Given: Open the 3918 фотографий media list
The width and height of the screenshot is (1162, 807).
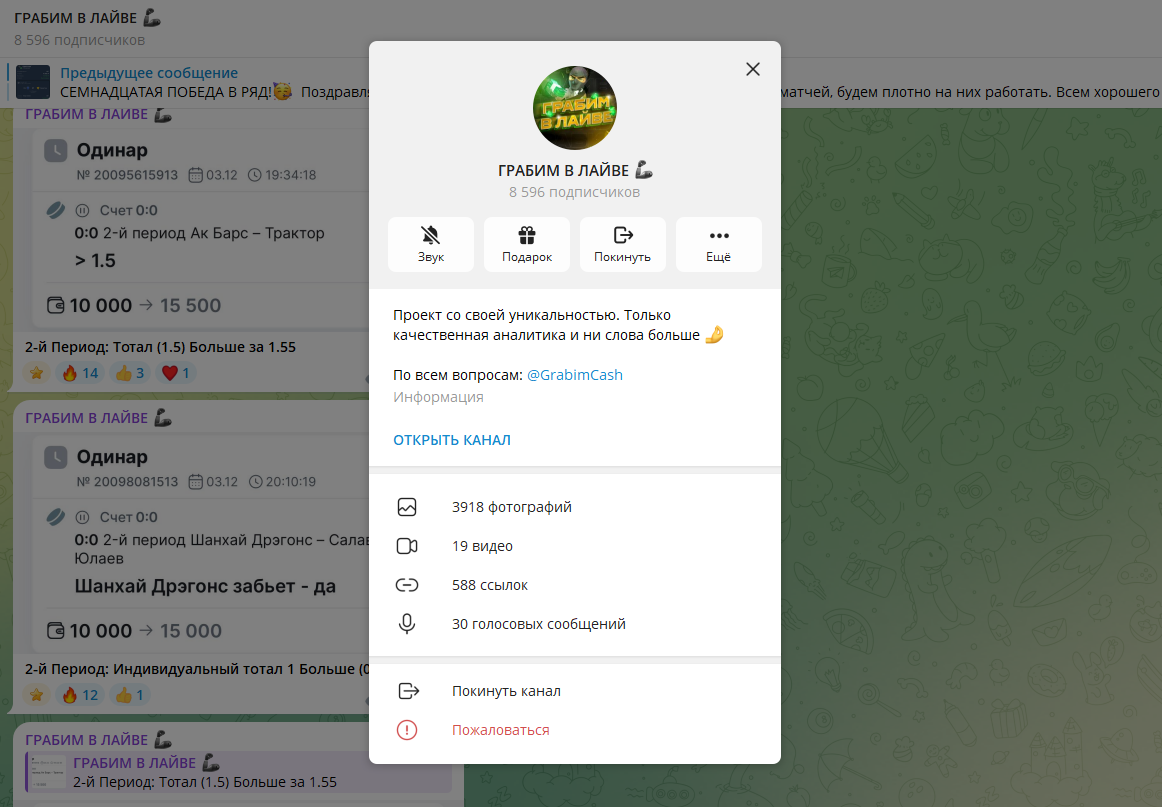Looking at the screenshot, I should [574, 507].
